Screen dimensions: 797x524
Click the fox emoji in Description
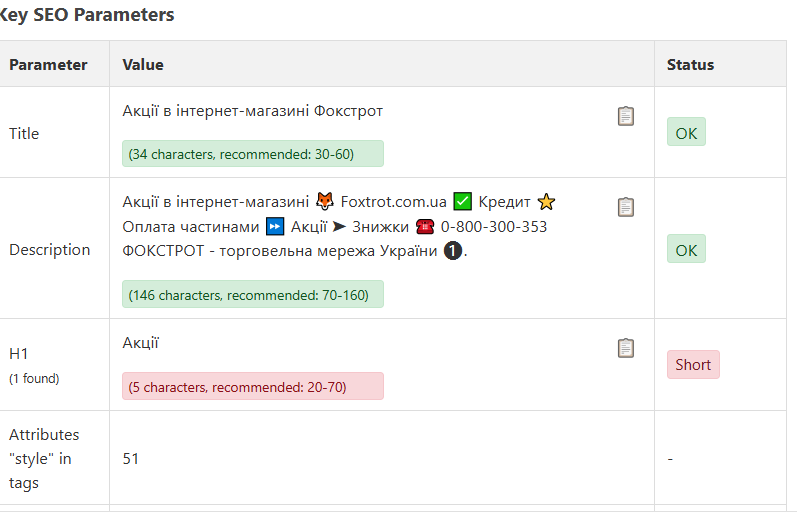(325, 202)
